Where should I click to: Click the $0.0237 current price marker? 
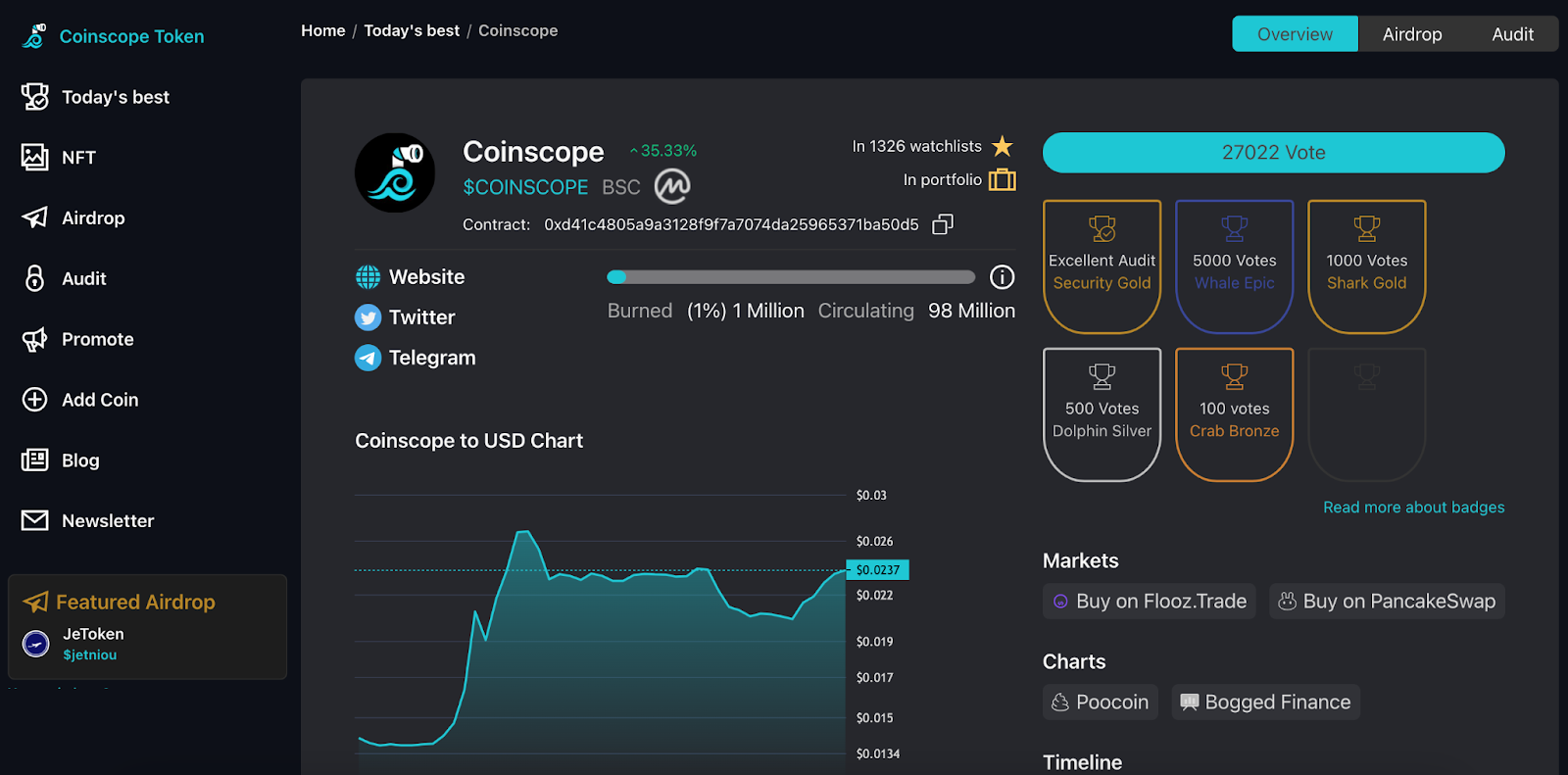(x=877, y=569)
